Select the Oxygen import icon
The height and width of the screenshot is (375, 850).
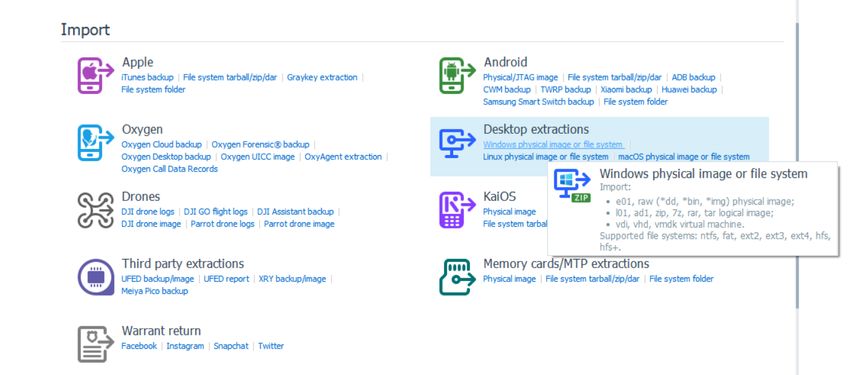click(96, 143)
